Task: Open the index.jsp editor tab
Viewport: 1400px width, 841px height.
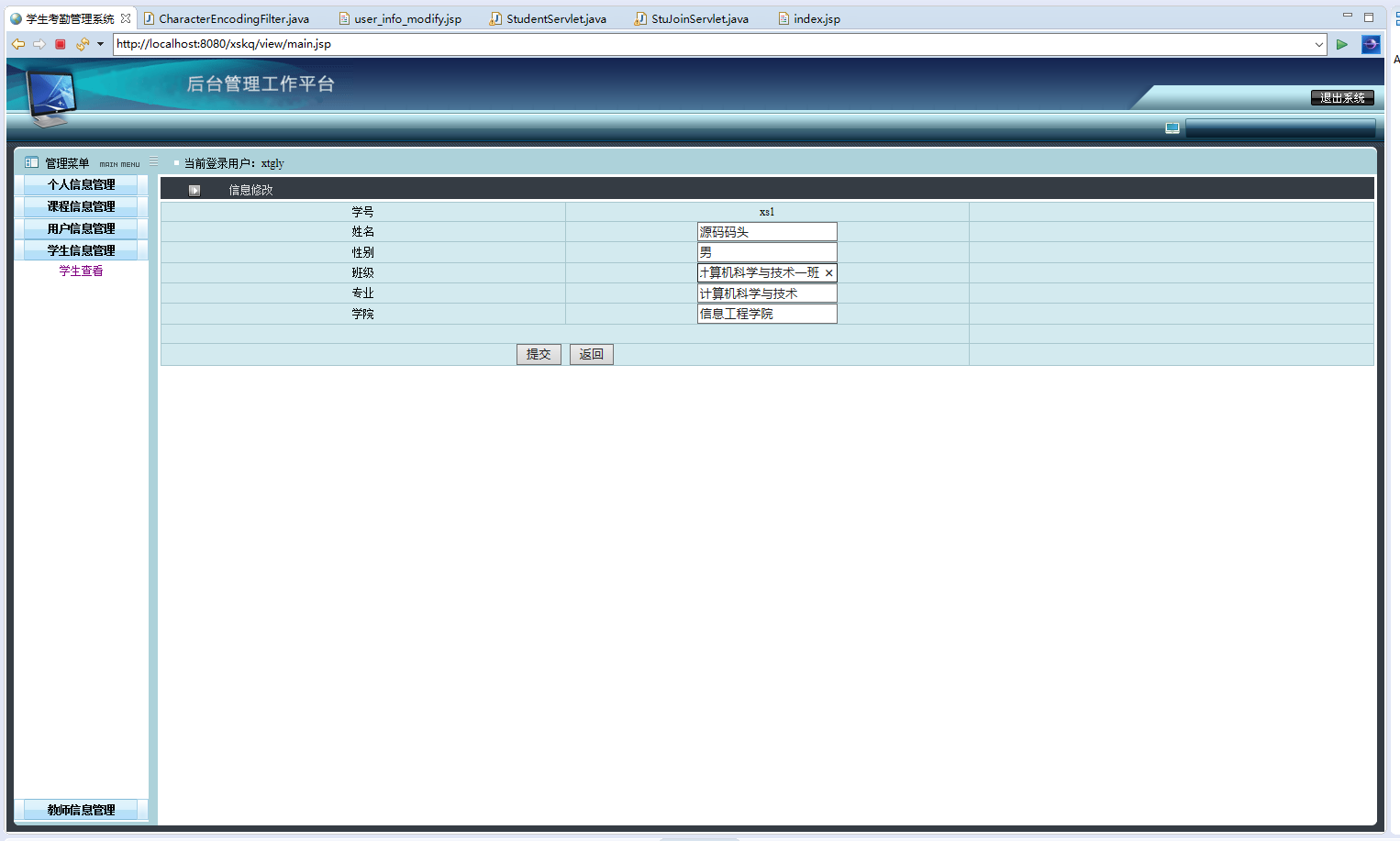Action: 809,18
